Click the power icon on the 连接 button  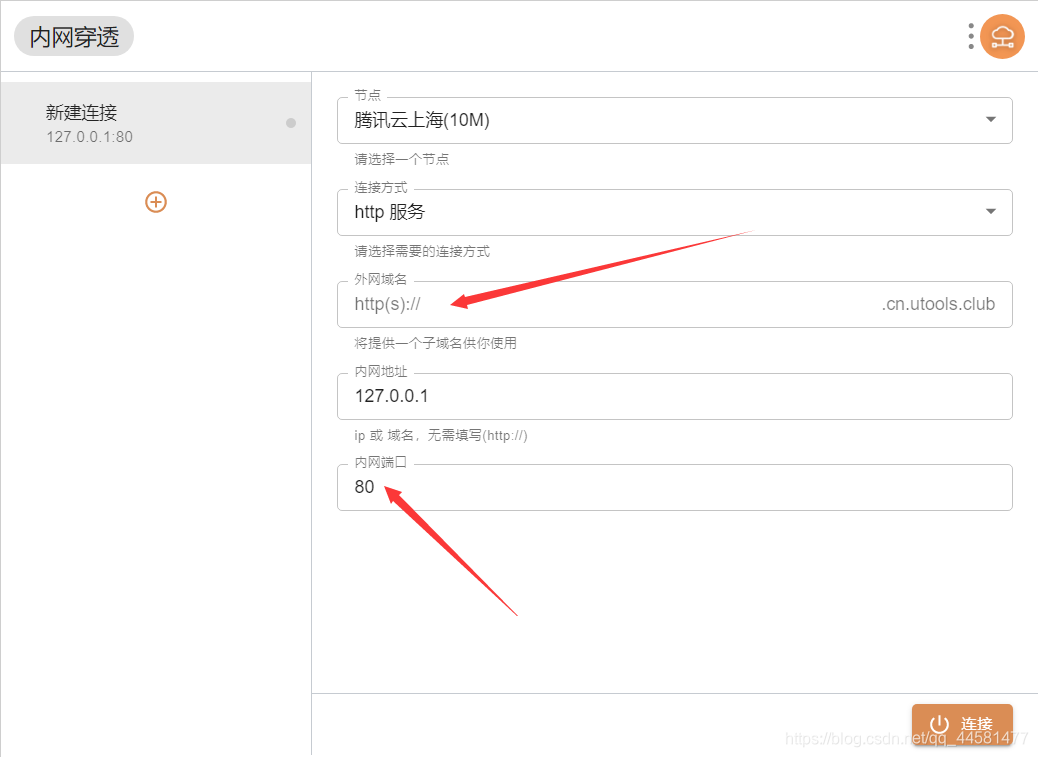[x=939, y=724]
